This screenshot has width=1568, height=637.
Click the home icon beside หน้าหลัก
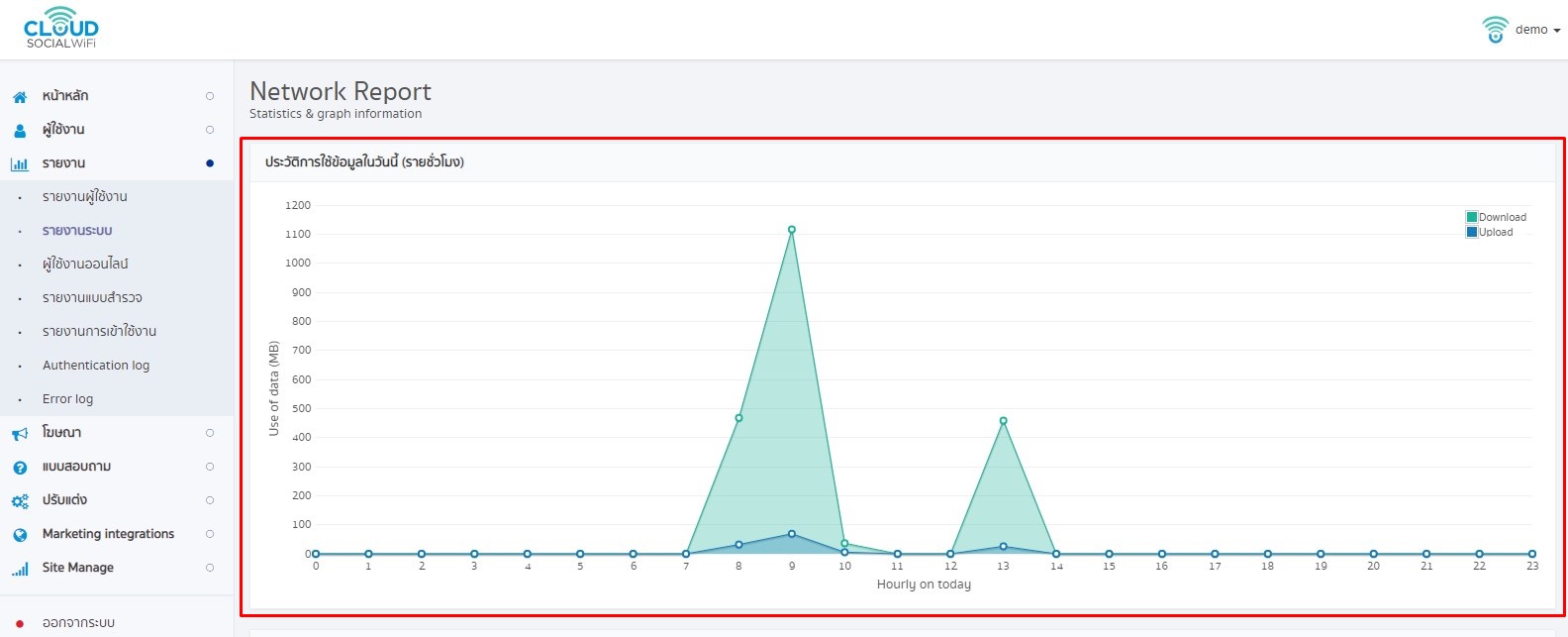click(x=20, y=97)
